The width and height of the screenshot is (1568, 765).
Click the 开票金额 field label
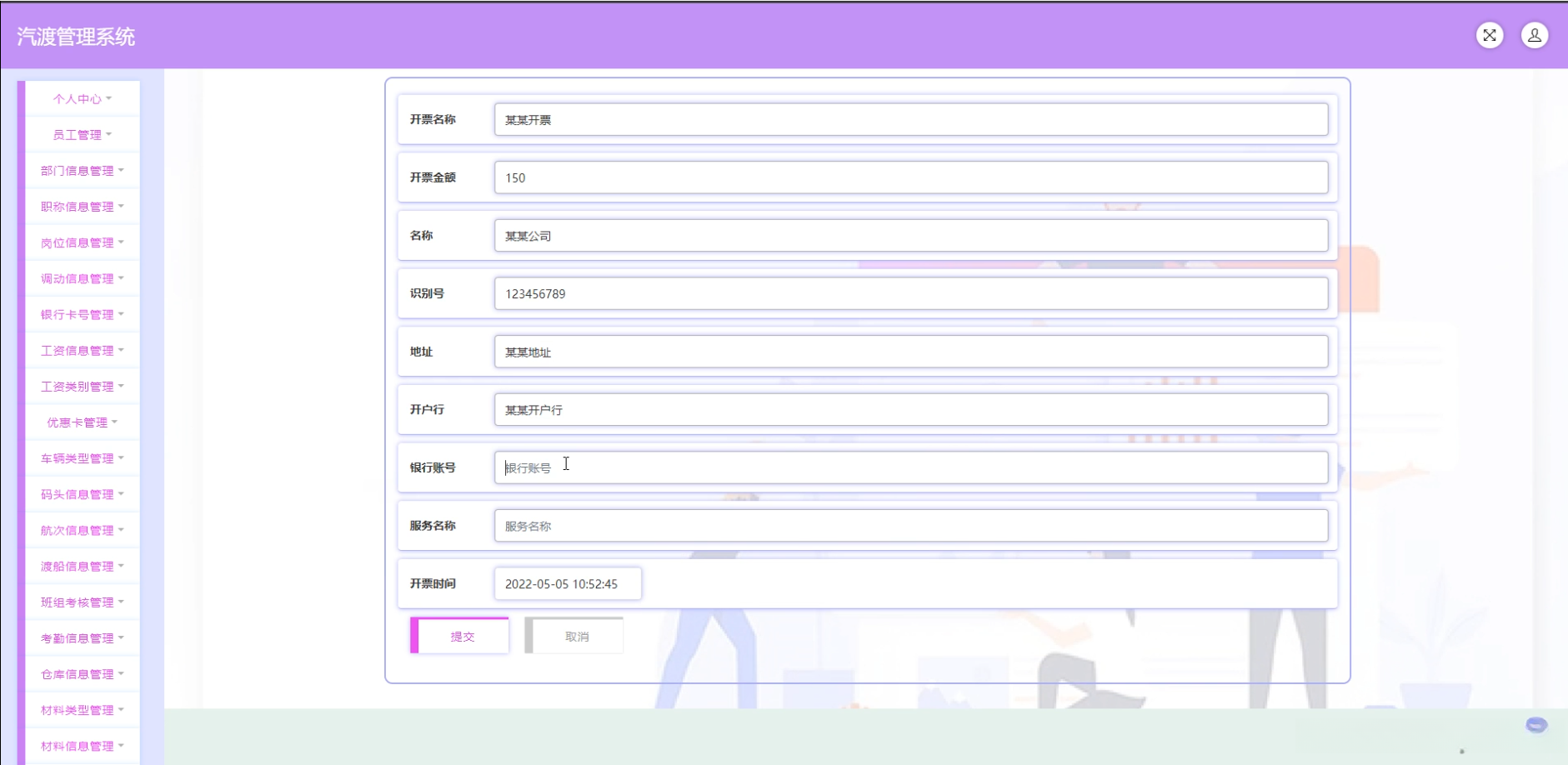coord(433,177)
